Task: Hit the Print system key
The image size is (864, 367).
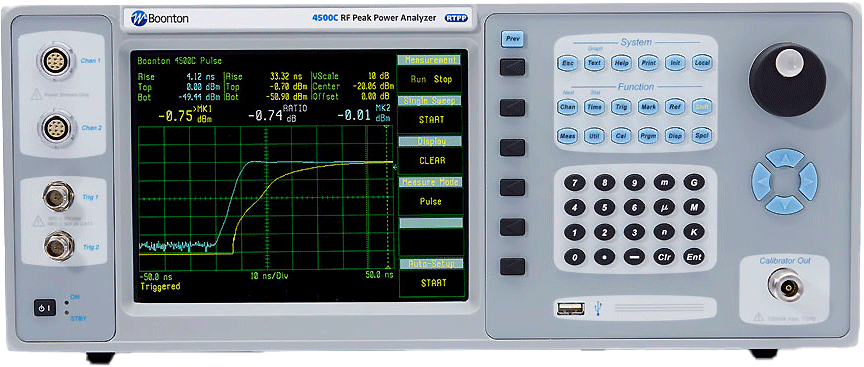Action: tap(648, 63)
